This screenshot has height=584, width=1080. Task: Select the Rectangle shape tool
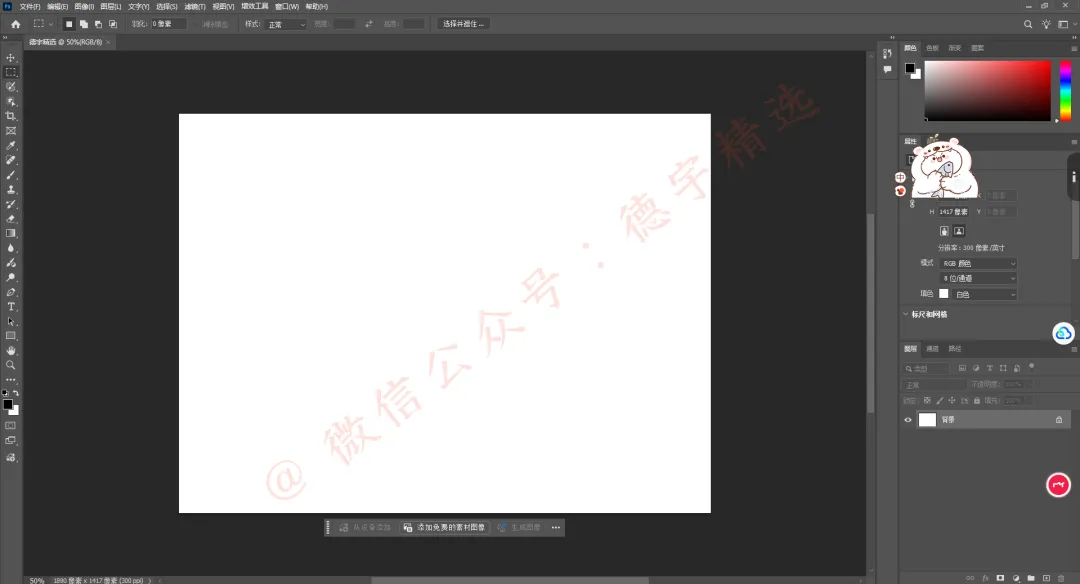tap(11, 336)
